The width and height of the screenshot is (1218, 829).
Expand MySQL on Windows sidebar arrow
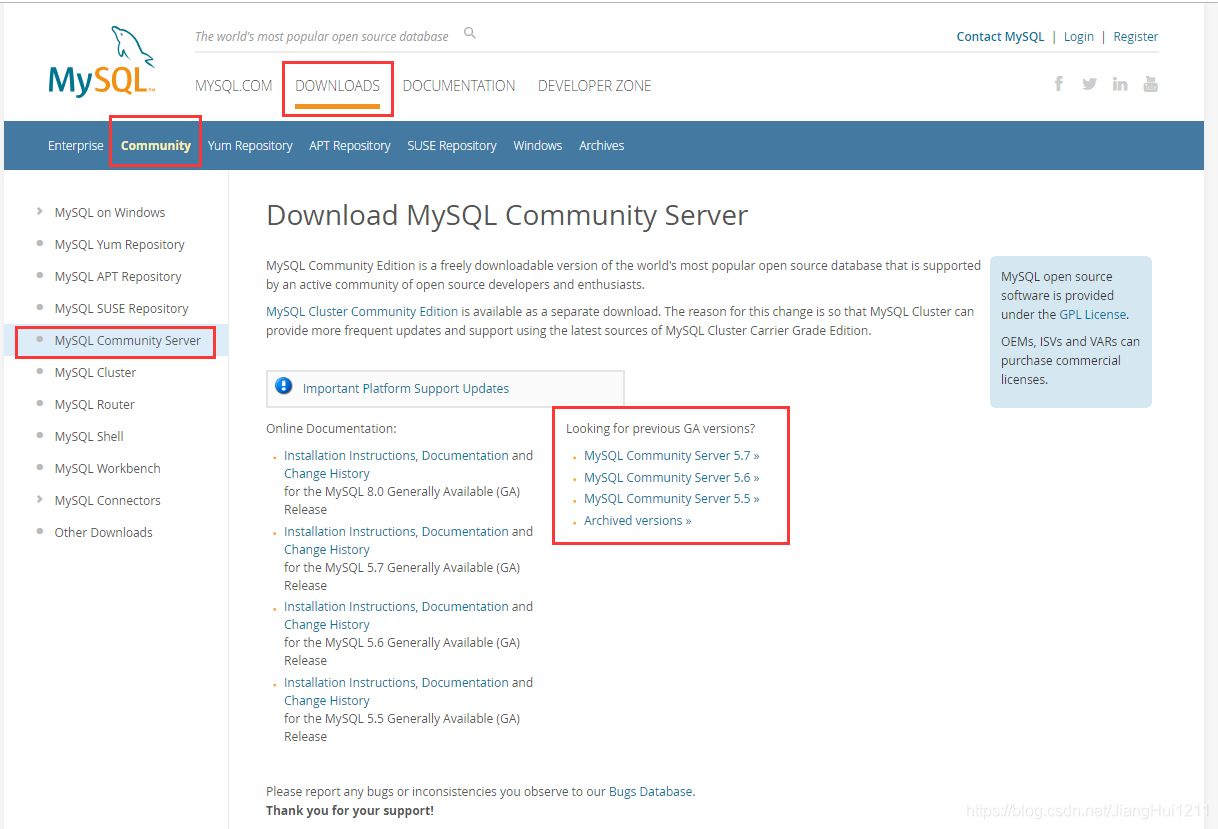coord(39,211)
